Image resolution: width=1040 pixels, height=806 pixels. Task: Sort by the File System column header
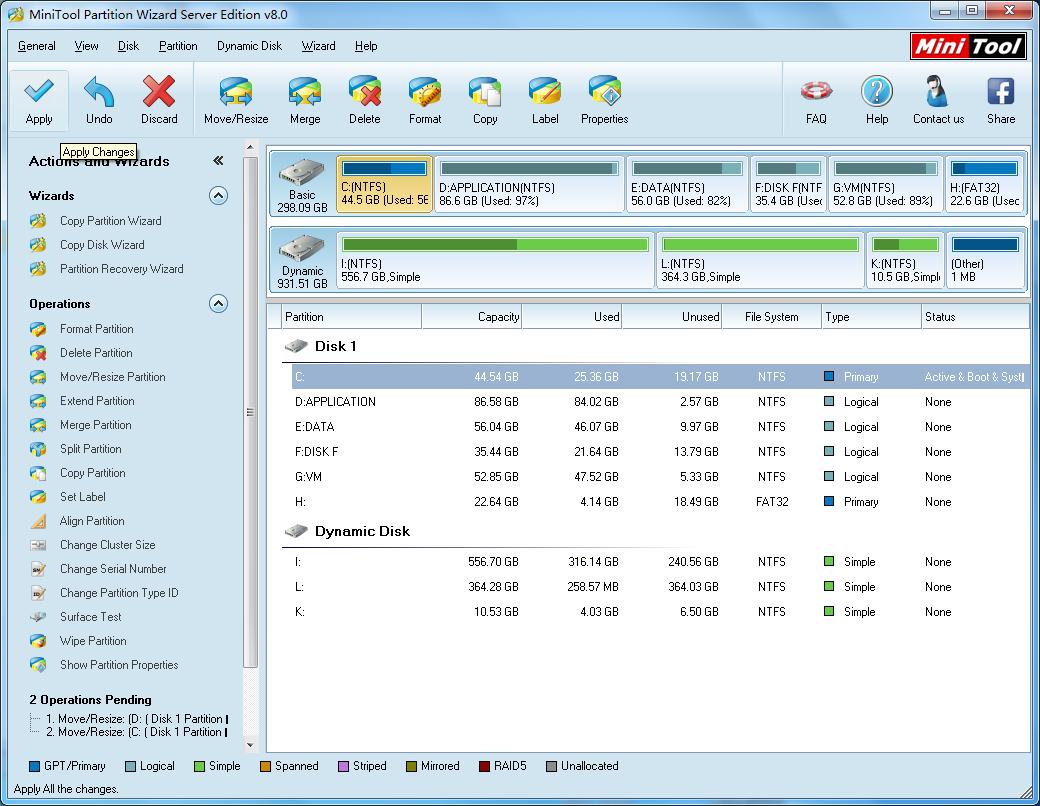point(771,317)
